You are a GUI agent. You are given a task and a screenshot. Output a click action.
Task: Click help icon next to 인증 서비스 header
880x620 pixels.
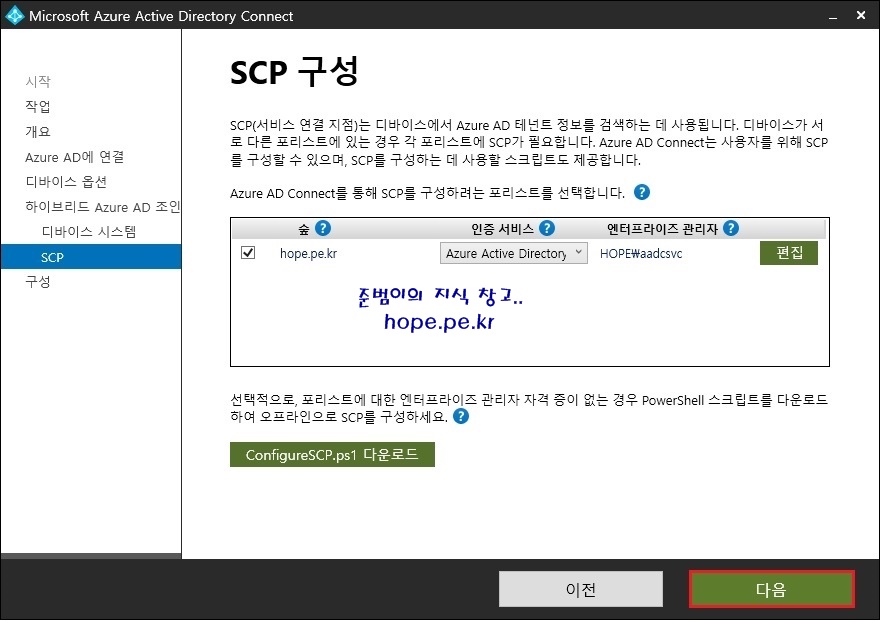click(x=547, y=228)
